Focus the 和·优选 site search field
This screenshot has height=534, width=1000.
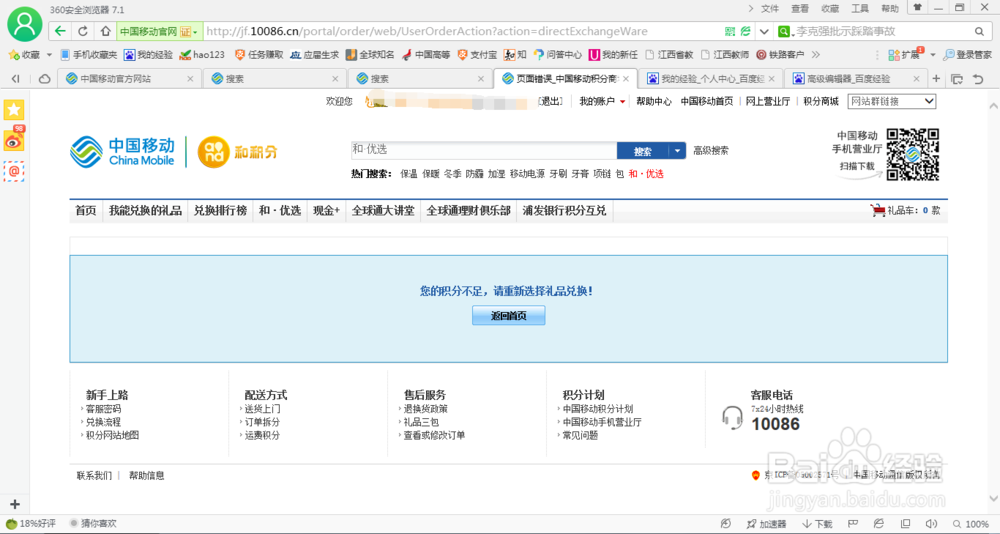click(483, 151)
